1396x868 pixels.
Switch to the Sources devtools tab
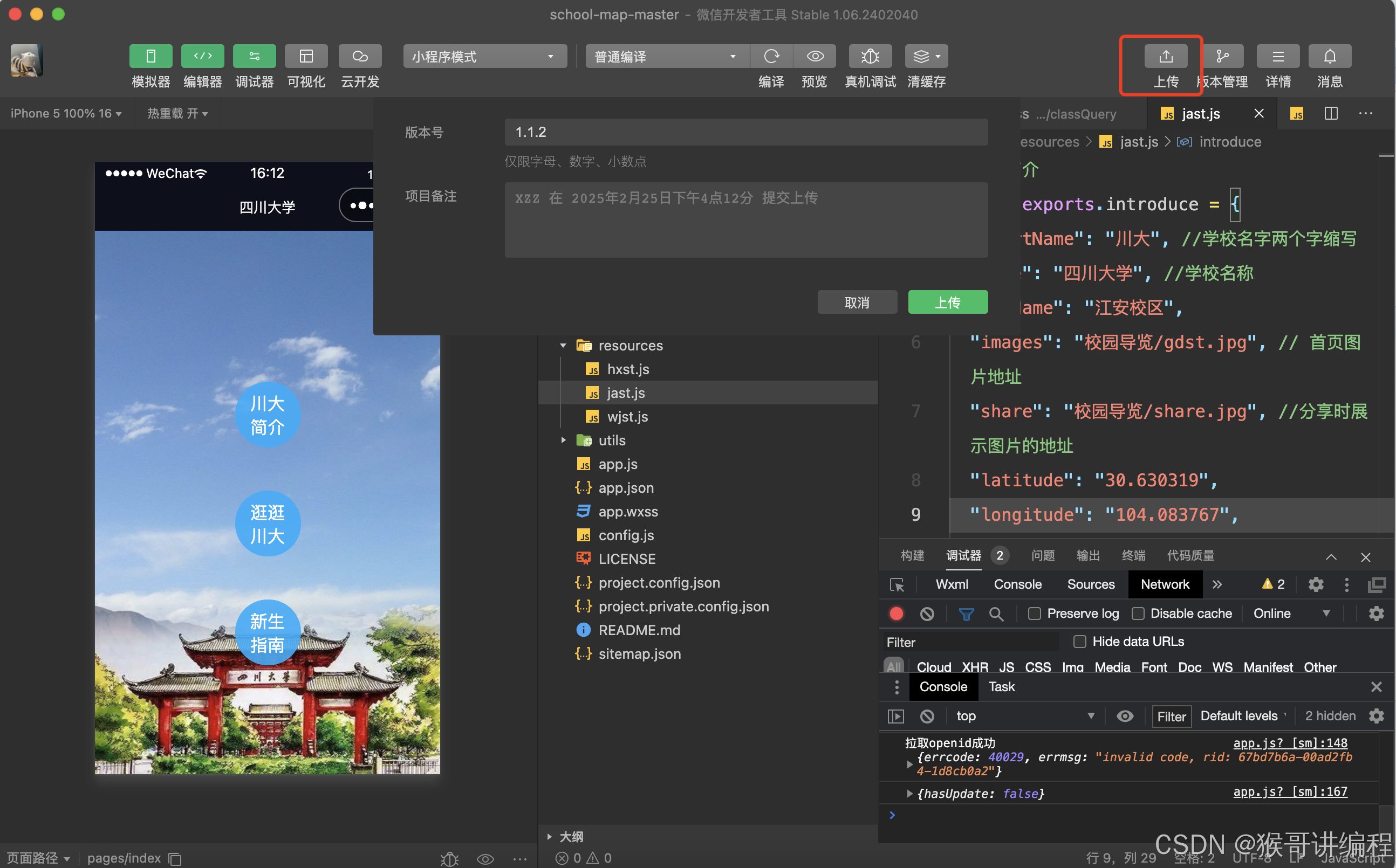click(x=1090, y=584)
